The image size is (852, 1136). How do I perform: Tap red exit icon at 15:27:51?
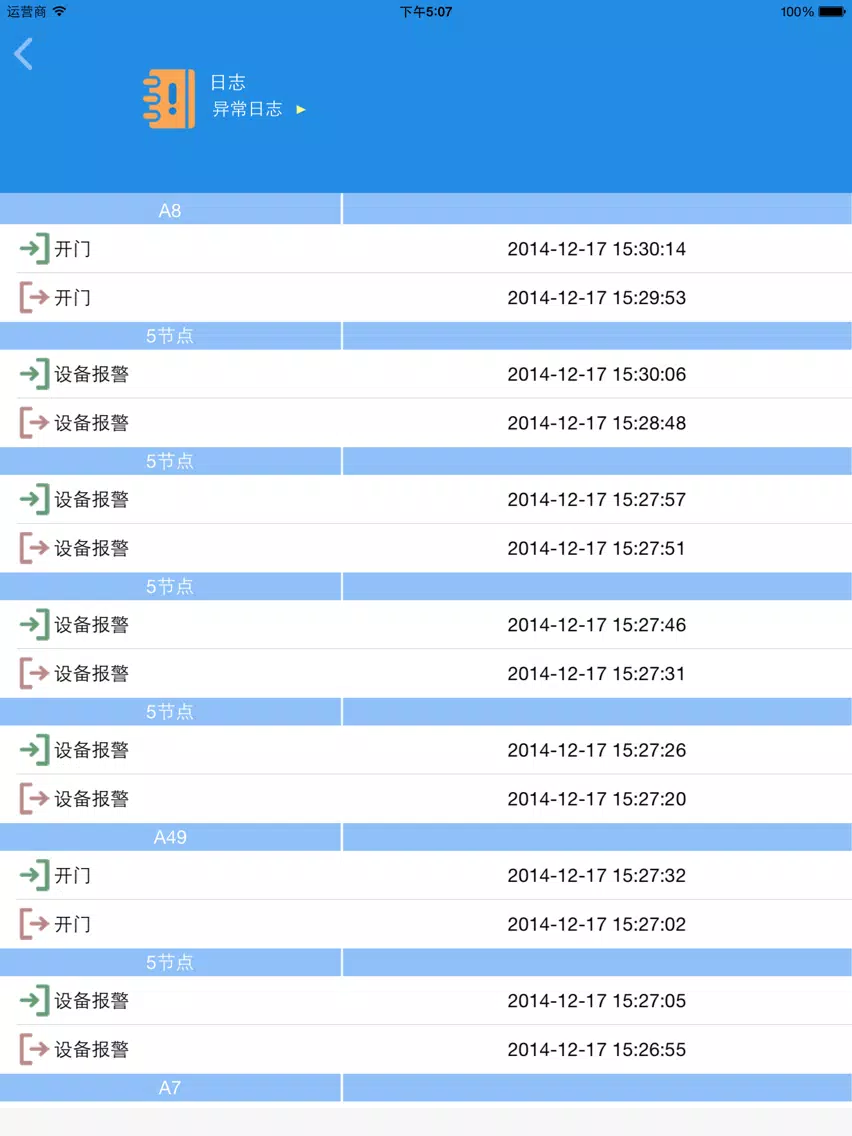click(34, 548)
